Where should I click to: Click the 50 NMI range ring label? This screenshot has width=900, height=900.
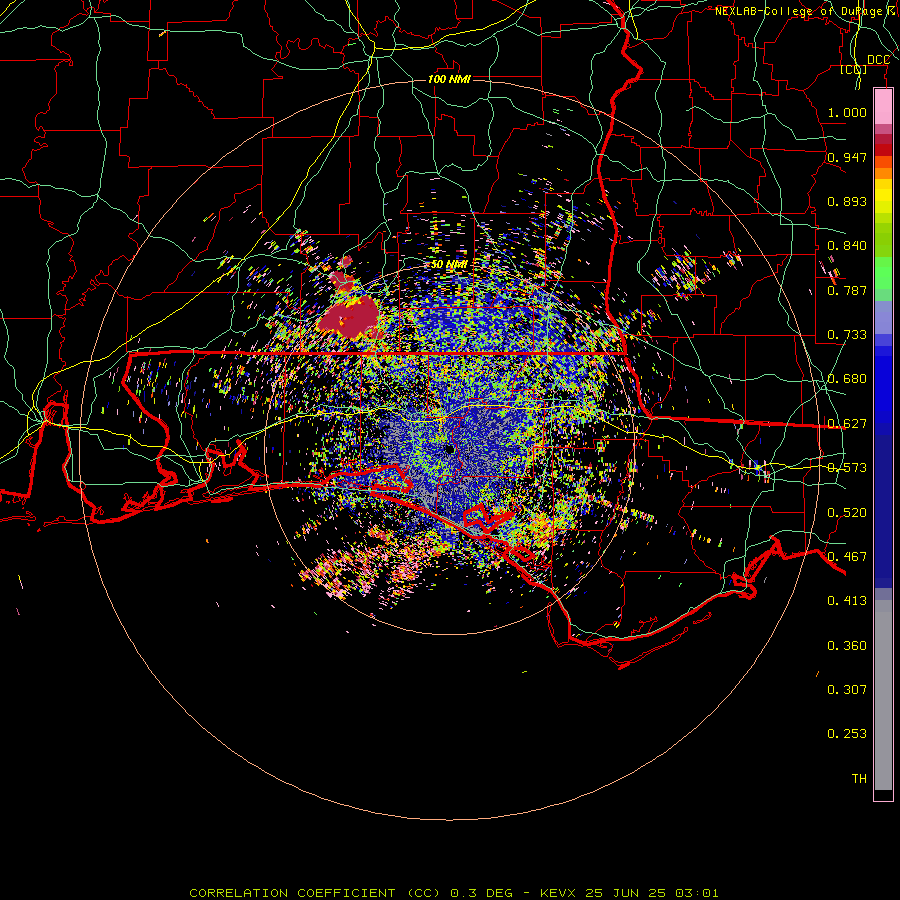point(449,264)
